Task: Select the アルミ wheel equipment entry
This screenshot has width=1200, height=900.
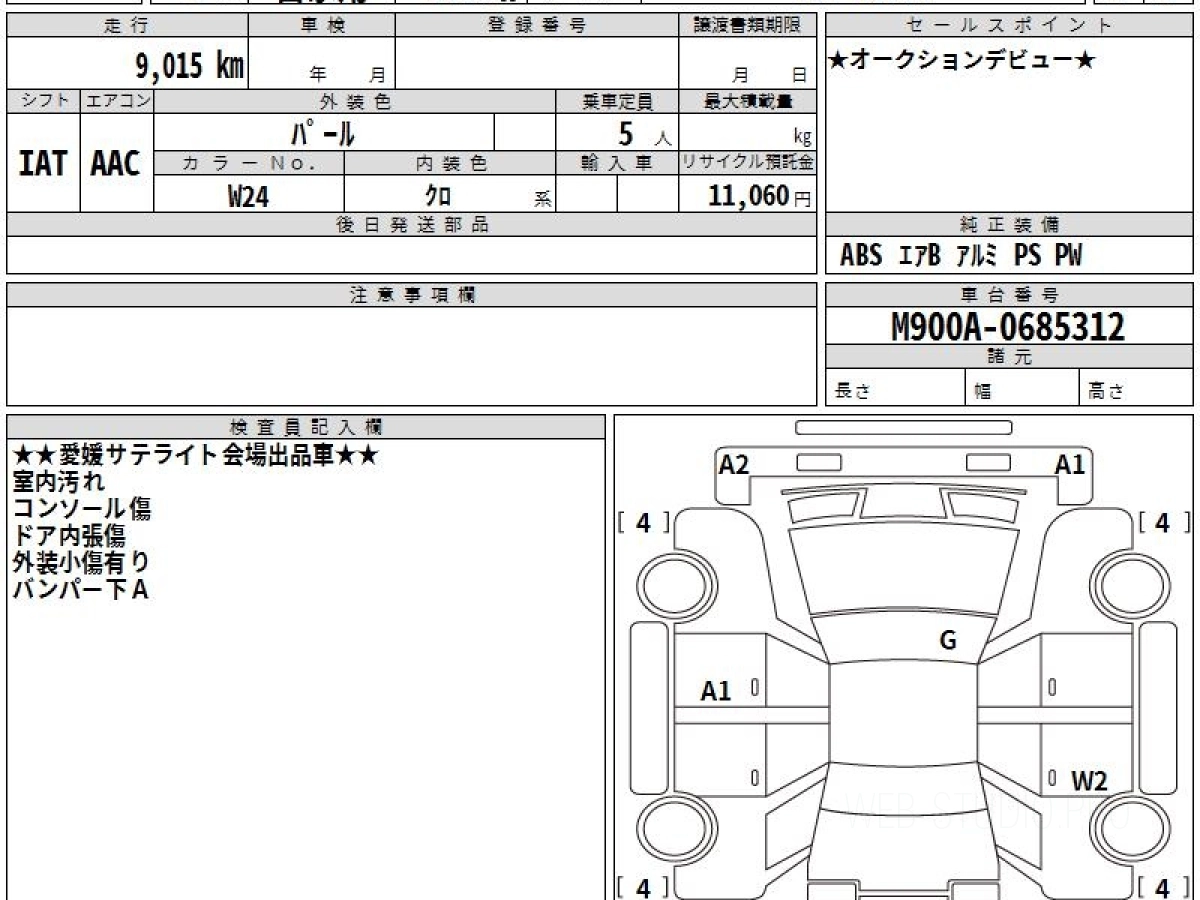Action: pos(977,256)
